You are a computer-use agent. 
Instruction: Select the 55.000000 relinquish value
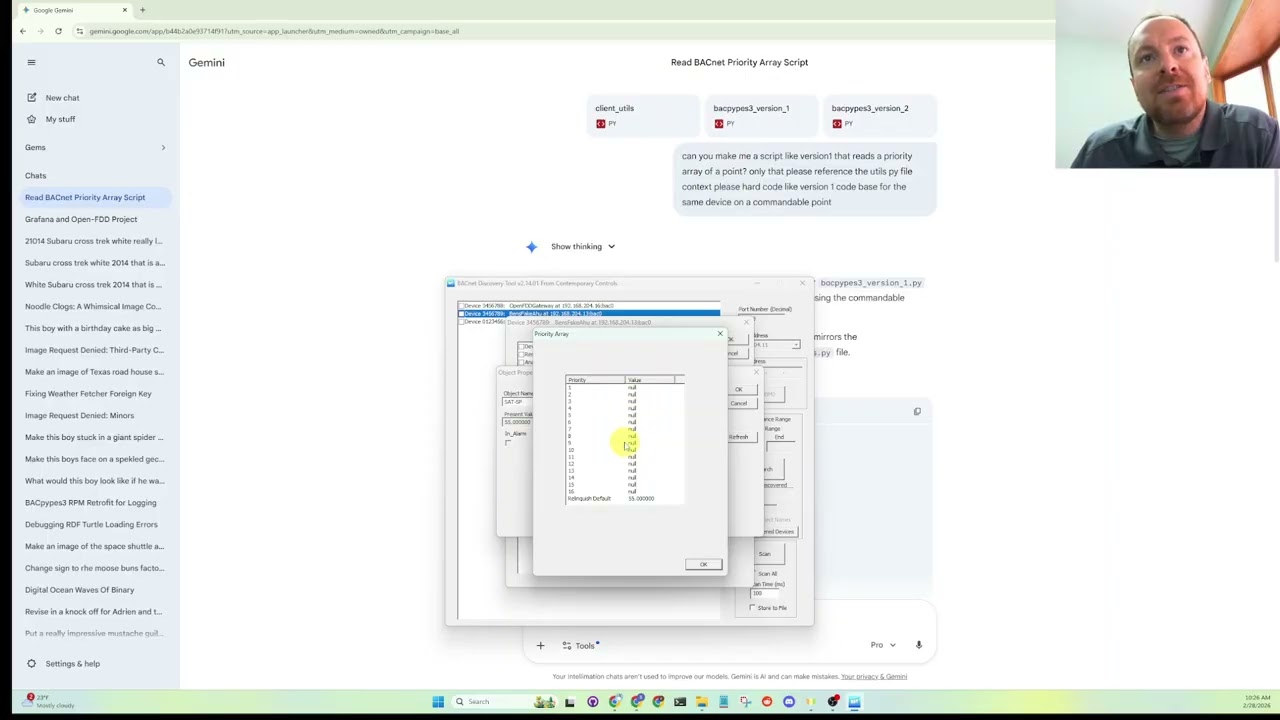click(x=641, y=498)
